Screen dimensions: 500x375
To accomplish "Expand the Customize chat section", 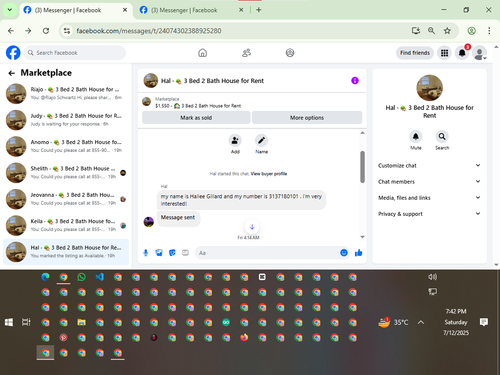I will (x=429, y=166).
